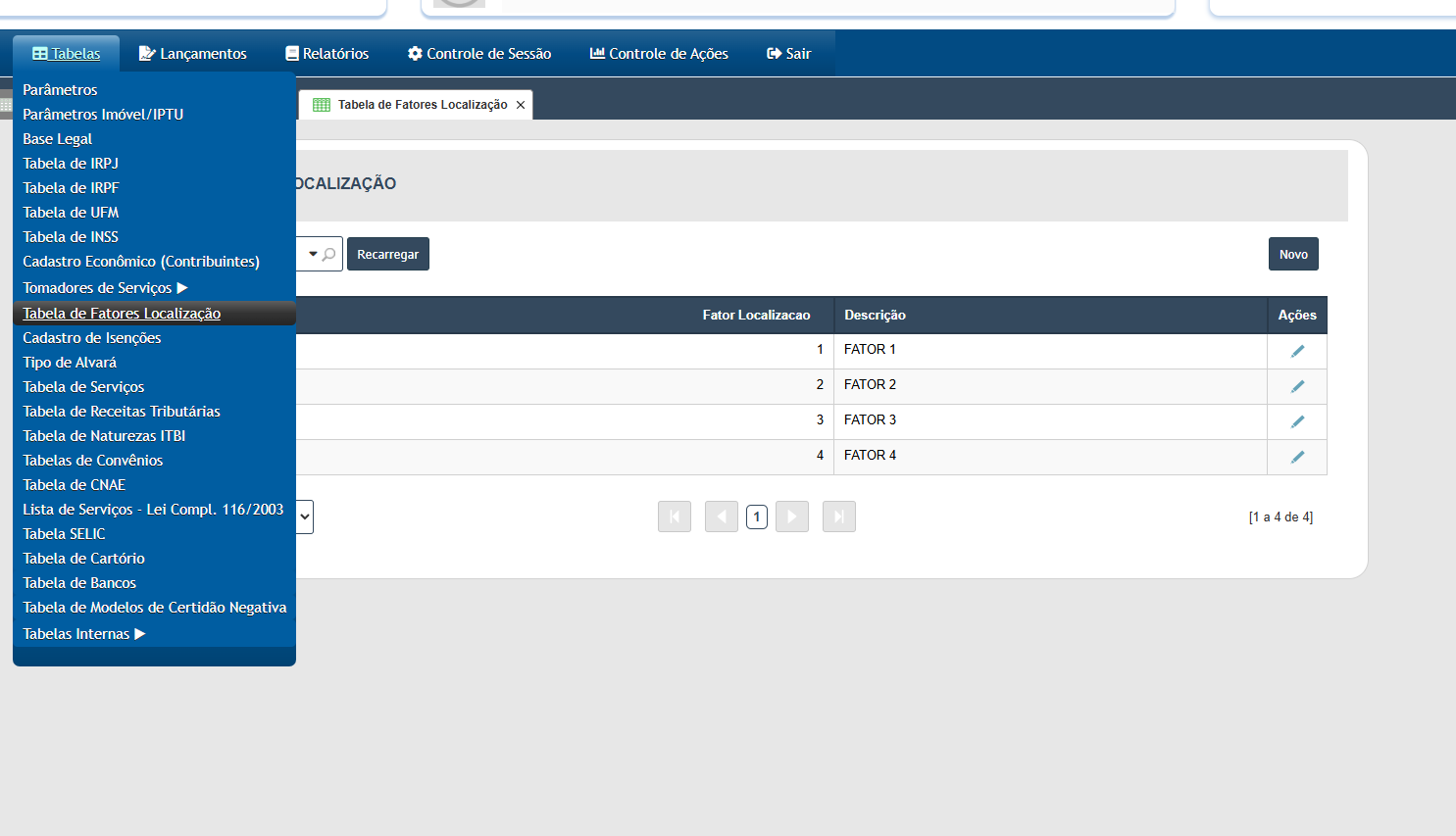The height and width of the screenshot is (836, 1456).
Task: Close the Tabela de Fatores Localização tab
Action: 521,105
